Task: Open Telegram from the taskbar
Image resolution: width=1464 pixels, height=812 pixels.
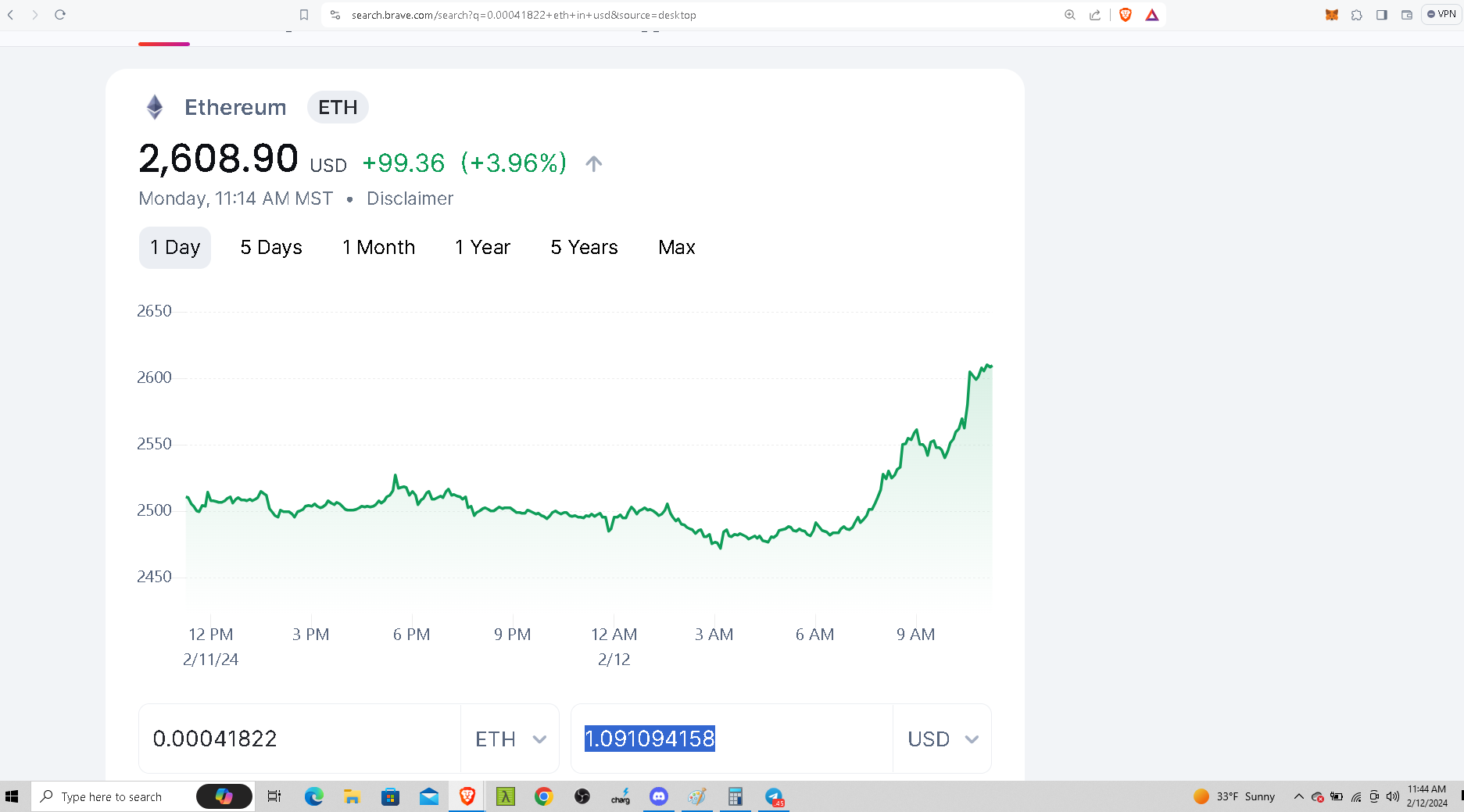Action: click(x=774, y=796)
